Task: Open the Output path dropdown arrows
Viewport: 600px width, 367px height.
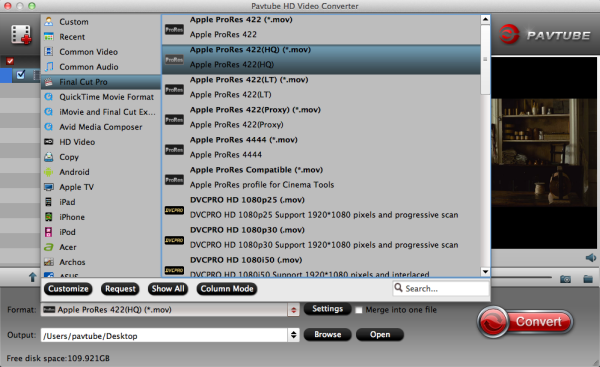Action: (x=293, y=335)
